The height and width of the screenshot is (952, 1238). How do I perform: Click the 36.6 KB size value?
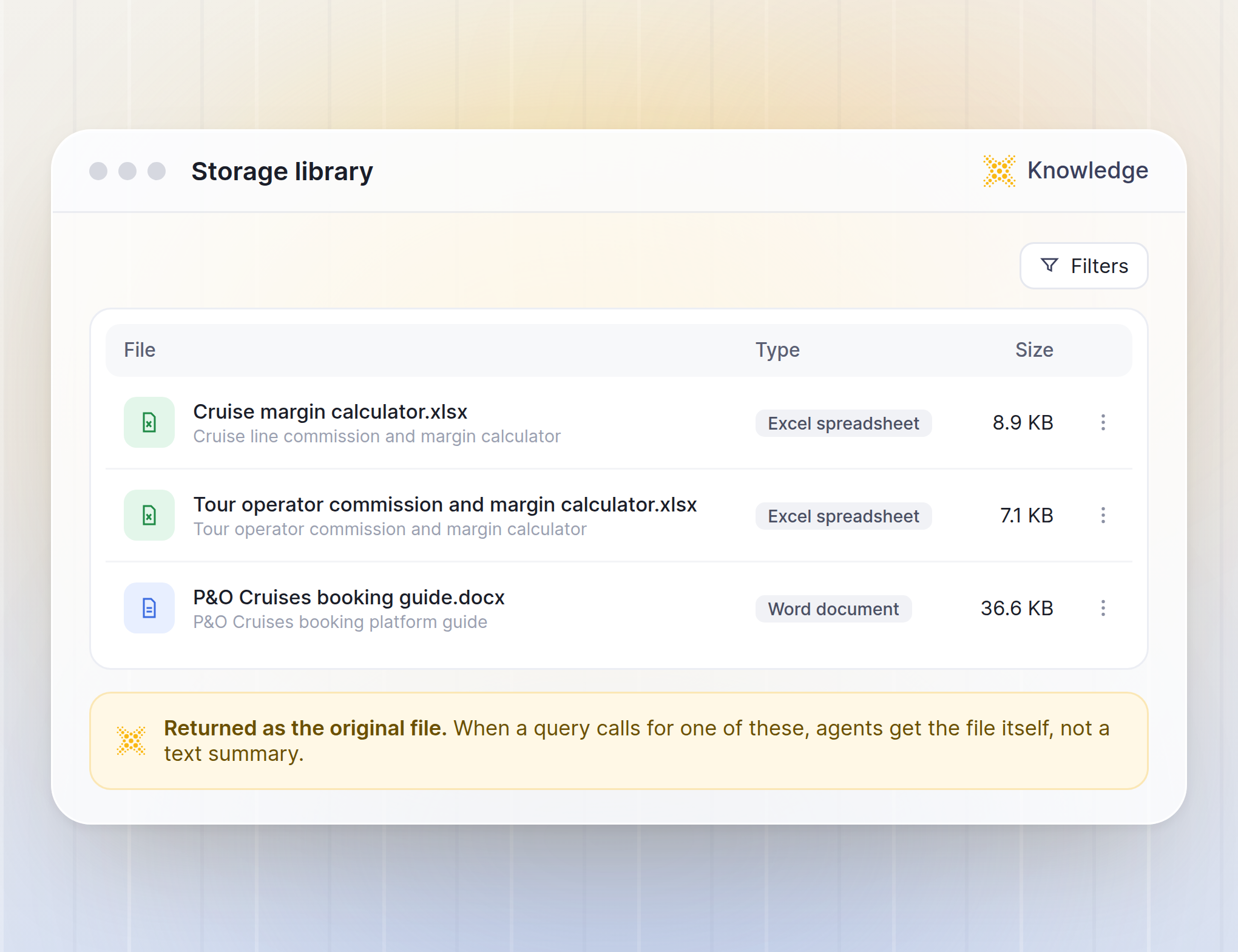click(1017, 608)
